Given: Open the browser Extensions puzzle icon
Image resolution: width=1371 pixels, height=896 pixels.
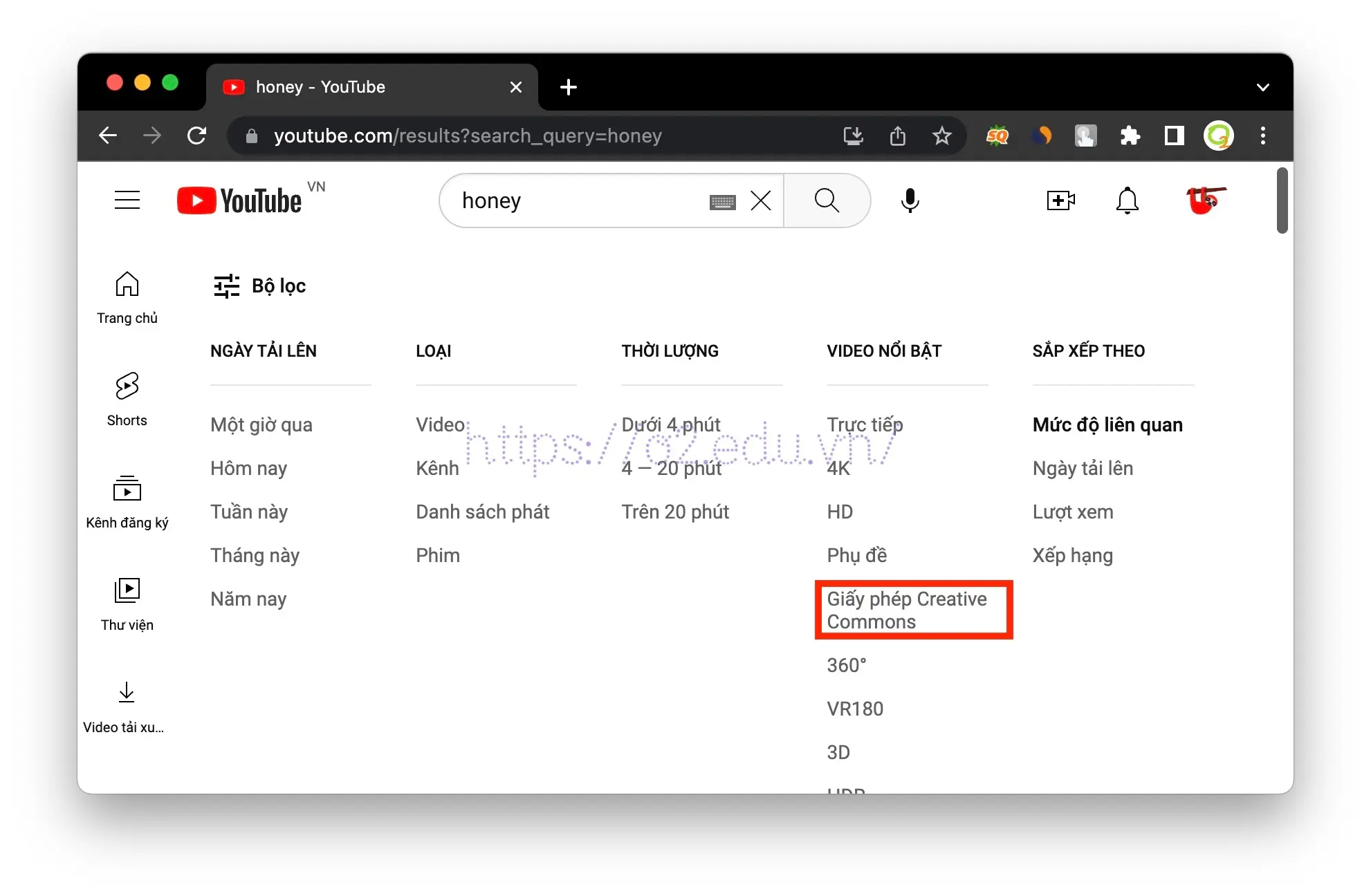Looking at the screenshot, I should coord(1130,136).
